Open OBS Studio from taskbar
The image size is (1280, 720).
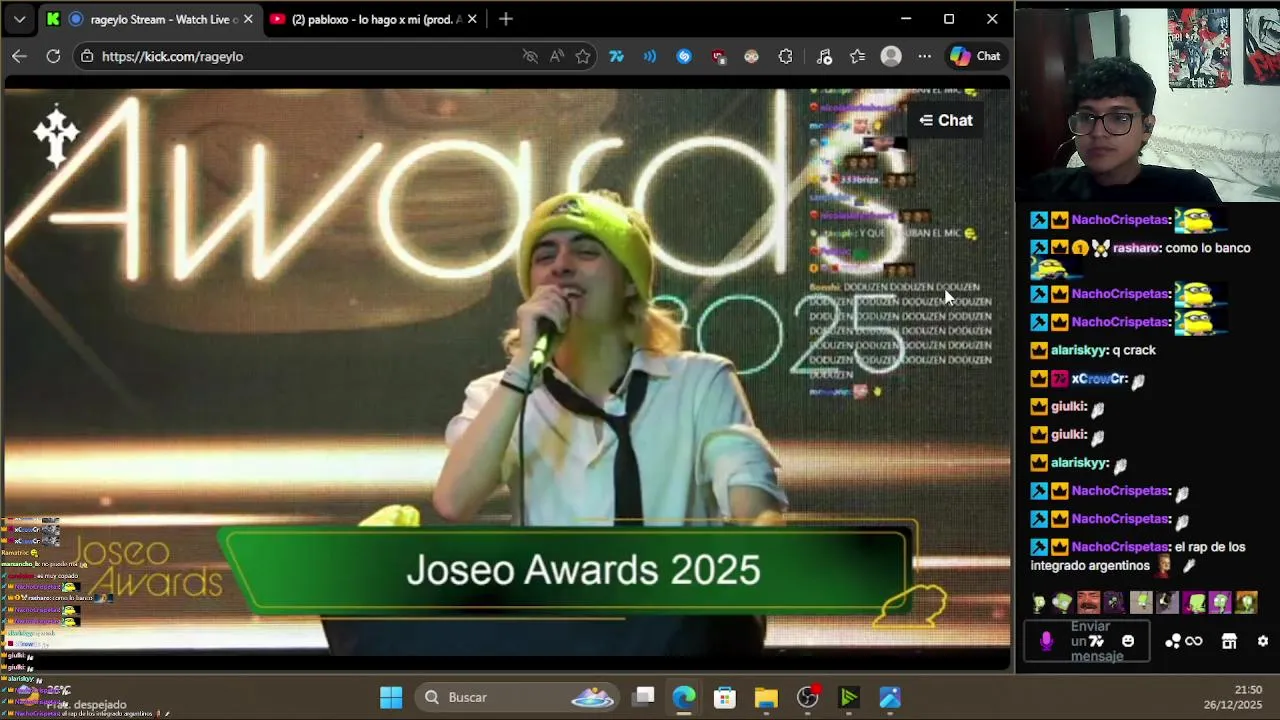click(x=808, y=697)
